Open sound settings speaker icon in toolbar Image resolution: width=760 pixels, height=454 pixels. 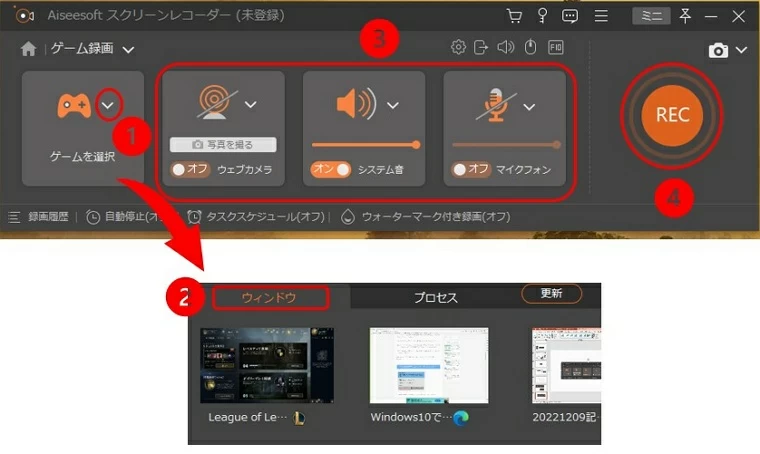click(x=505, y=47)
